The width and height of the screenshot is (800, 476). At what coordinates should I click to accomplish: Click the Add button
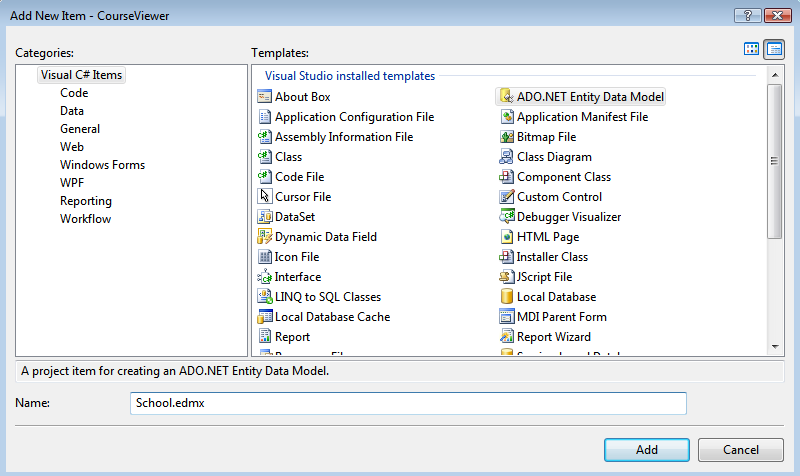(x=646, y=449)
